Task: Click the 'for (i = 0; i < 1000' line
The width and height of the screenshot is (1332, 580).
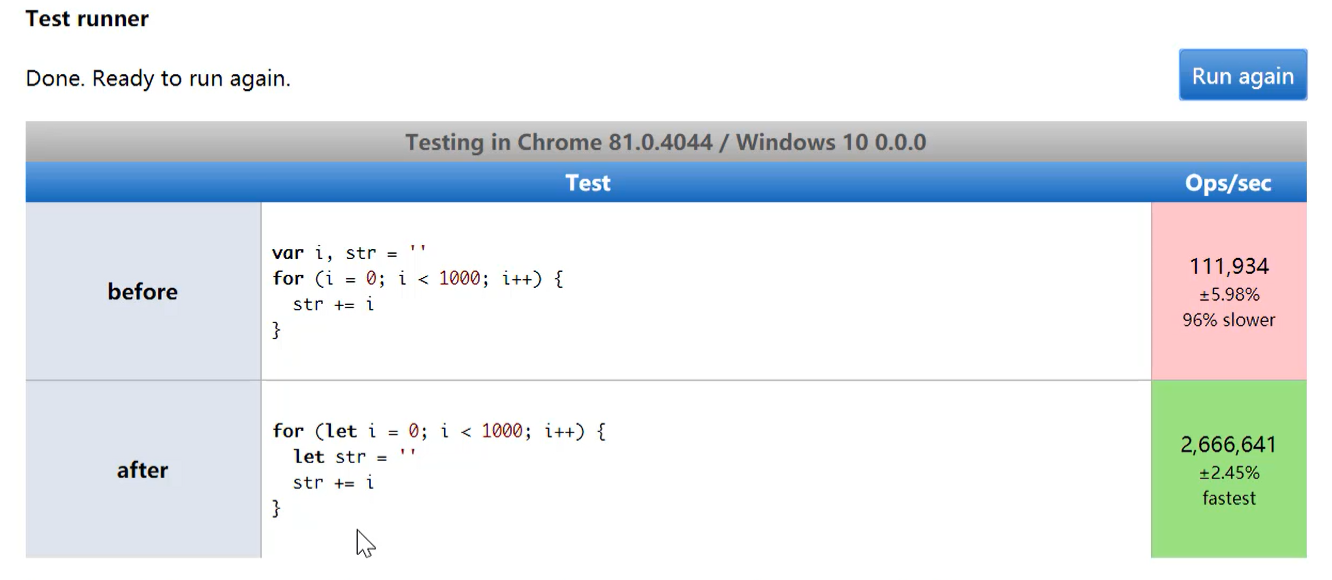Action: 417,278
